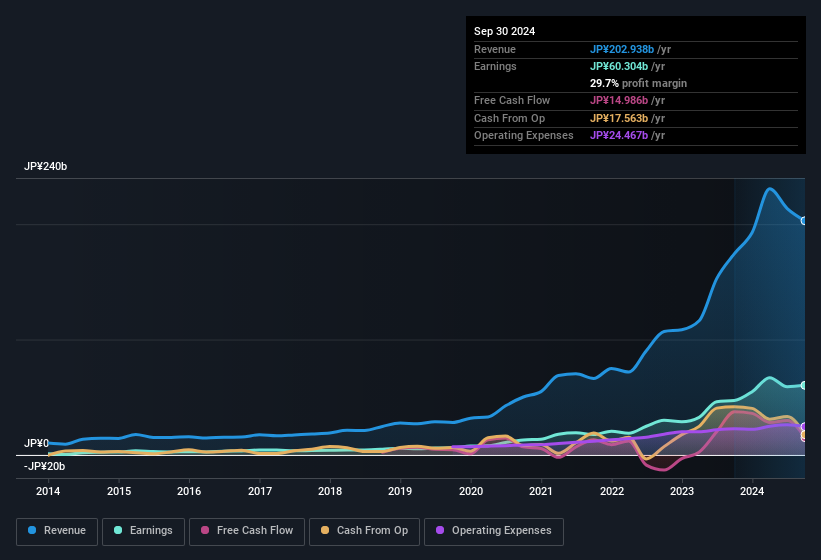Toggle the Earnings series legend label
821x560 pixels.
pyautogui.click(x=149, y=531)
